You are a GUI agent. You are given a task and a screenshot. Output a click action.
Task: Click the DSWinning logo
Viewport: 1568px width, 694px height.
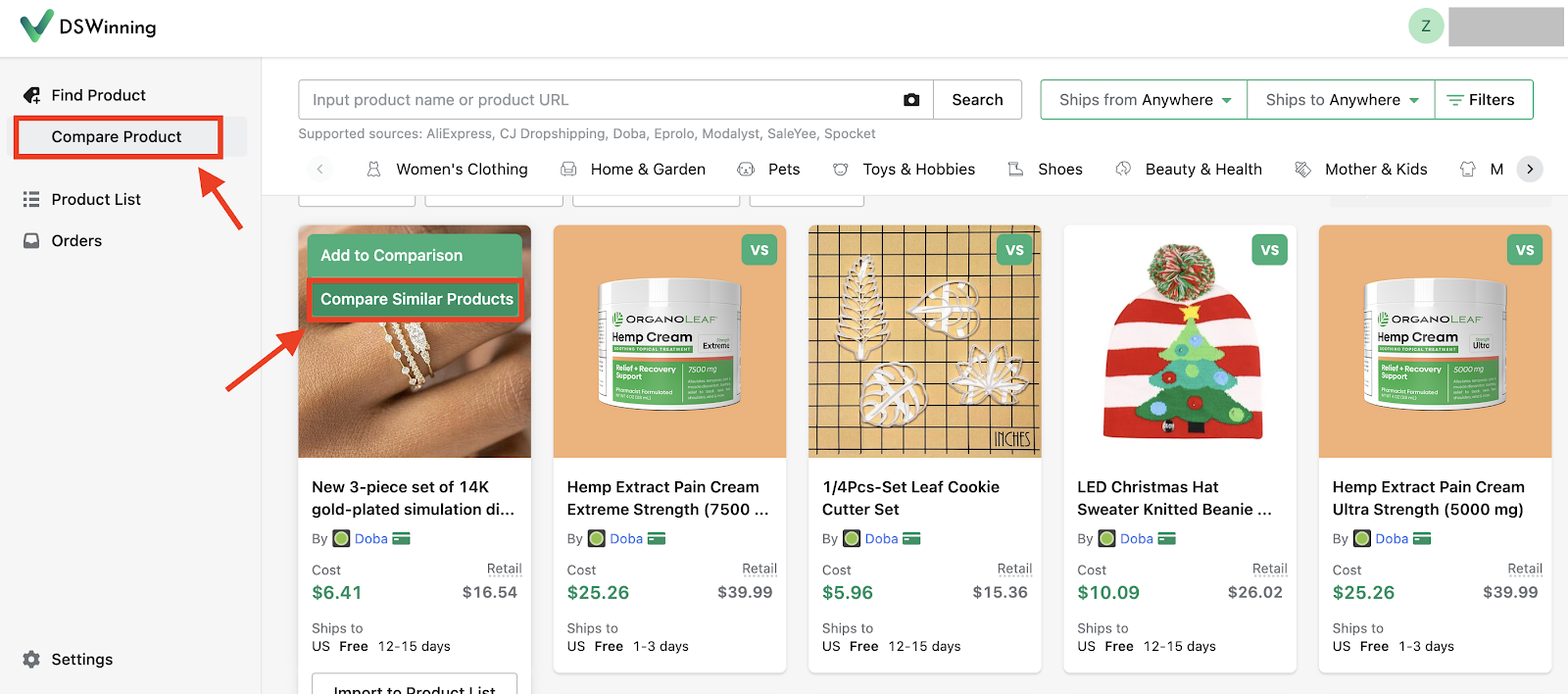(88, 26)
